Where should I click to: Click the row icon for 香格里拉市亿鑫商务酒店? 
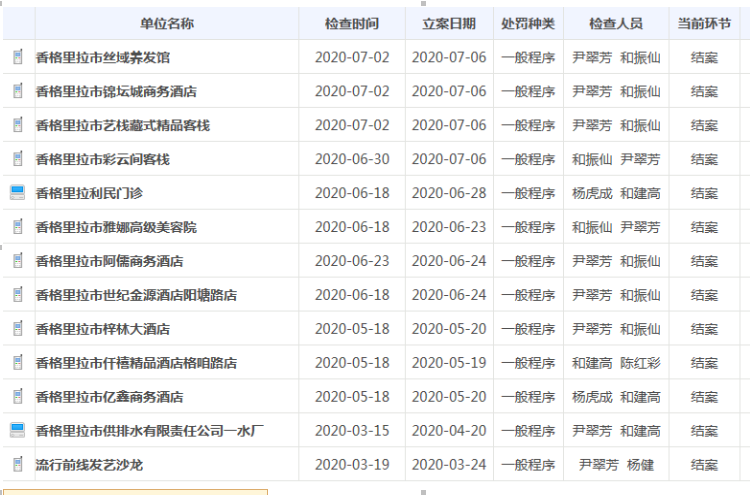coord(18,396)
